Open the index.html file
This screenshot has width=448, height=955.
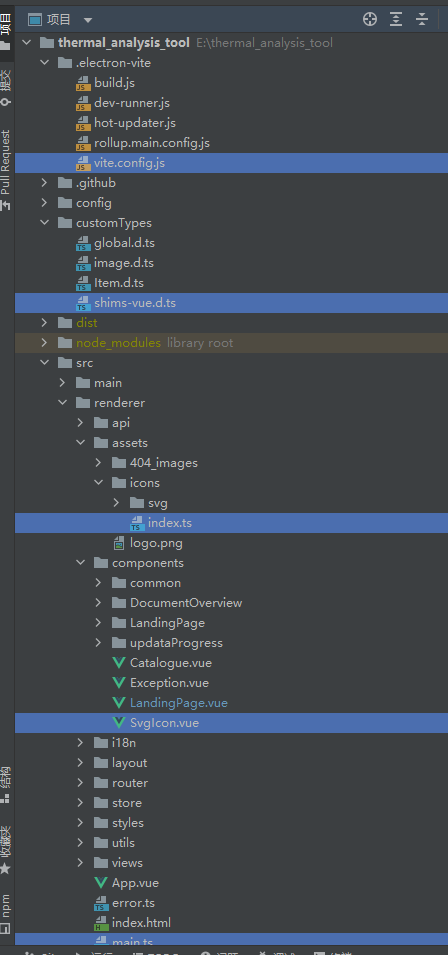pos(141,923)
